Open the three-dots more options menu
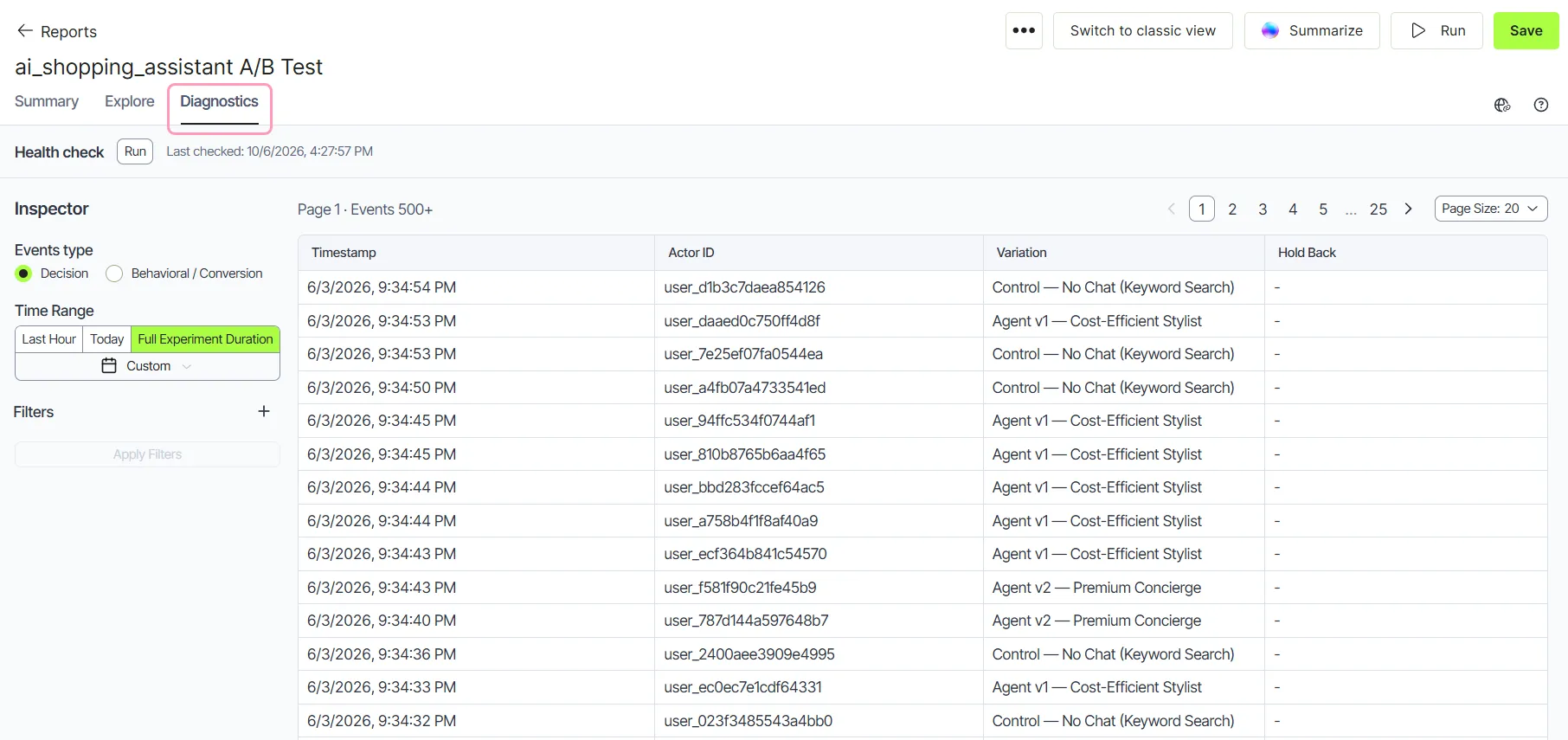1568x740 pixels. click(x=1024, y=30)
